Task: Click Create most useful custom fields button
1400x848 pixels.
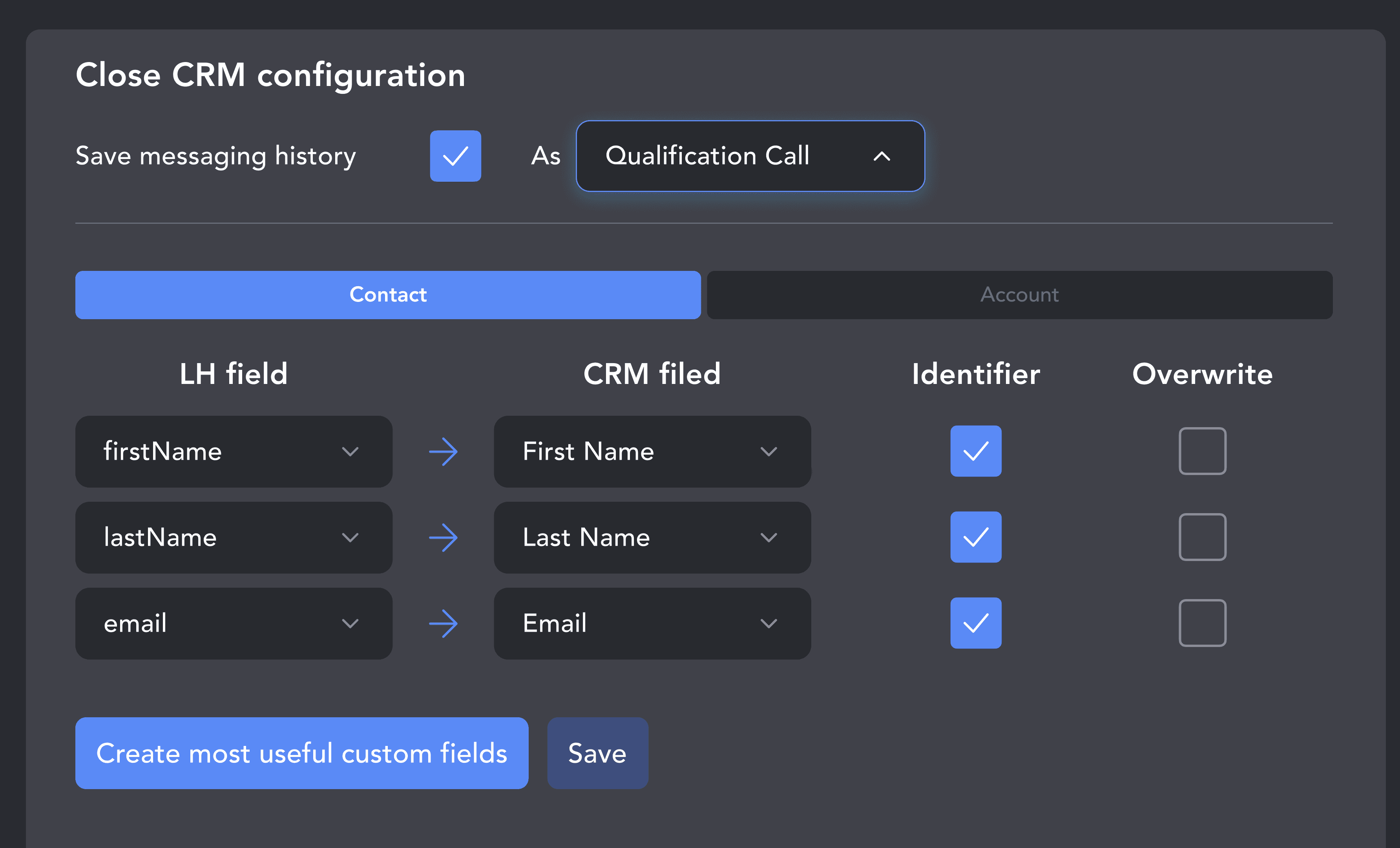Action: point(302,753)
